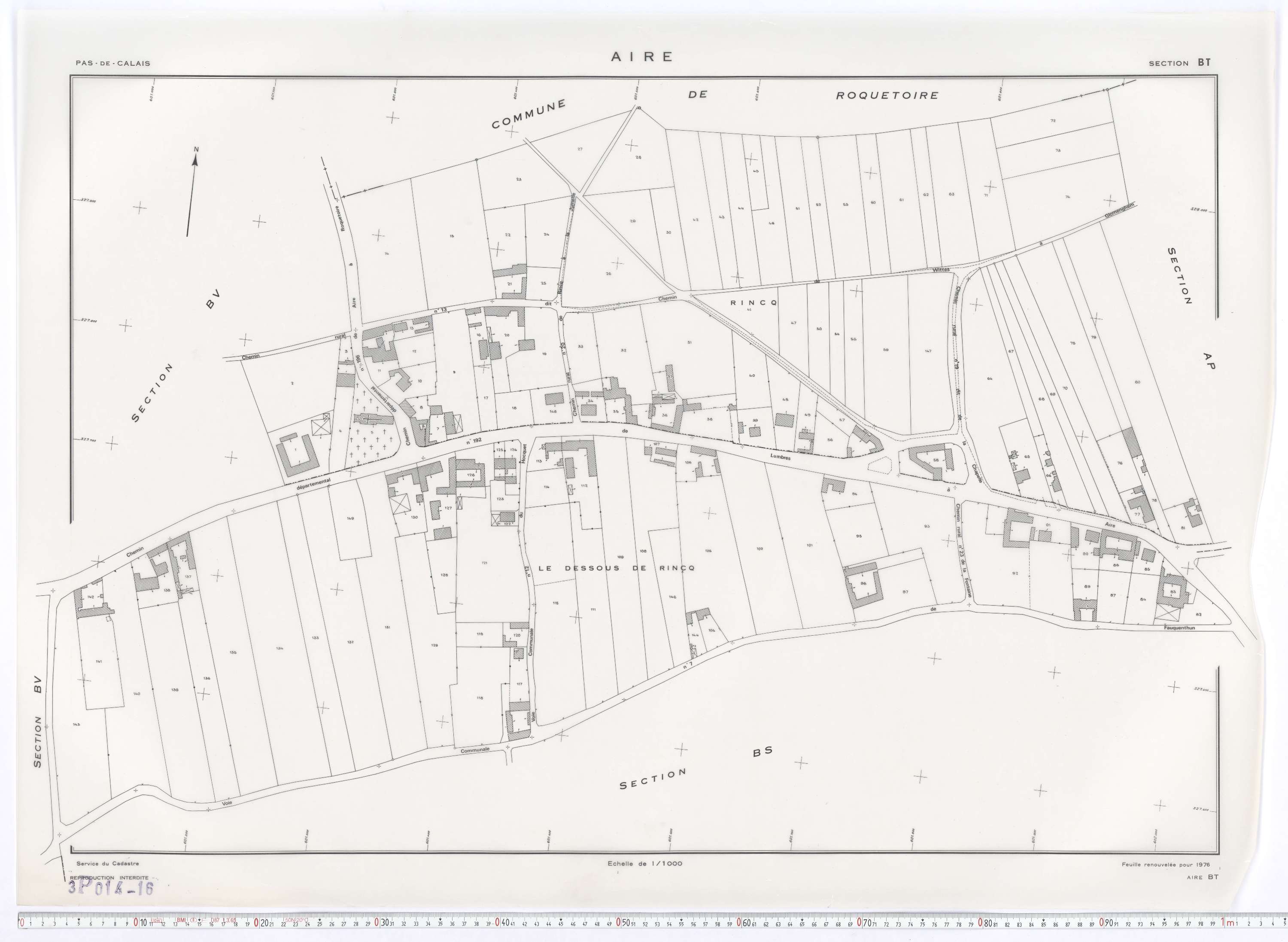
Task: Click parcel number "121"
Action: tap(484, 563)
